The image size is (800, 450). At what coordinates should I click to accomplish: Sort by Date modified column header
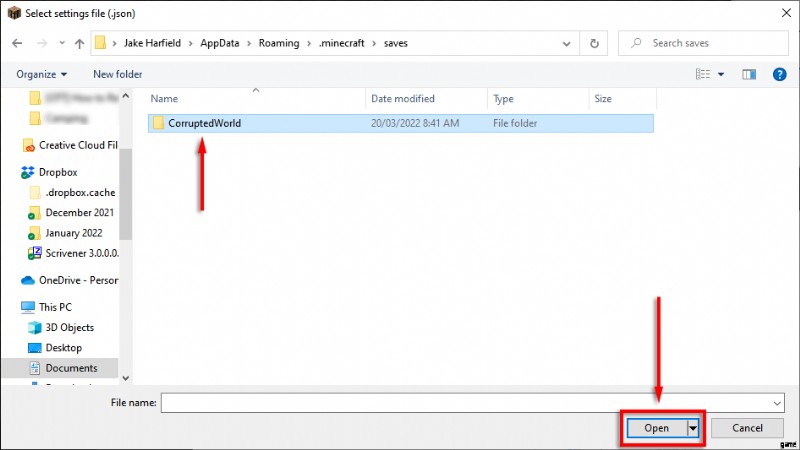tap(402, 99)
